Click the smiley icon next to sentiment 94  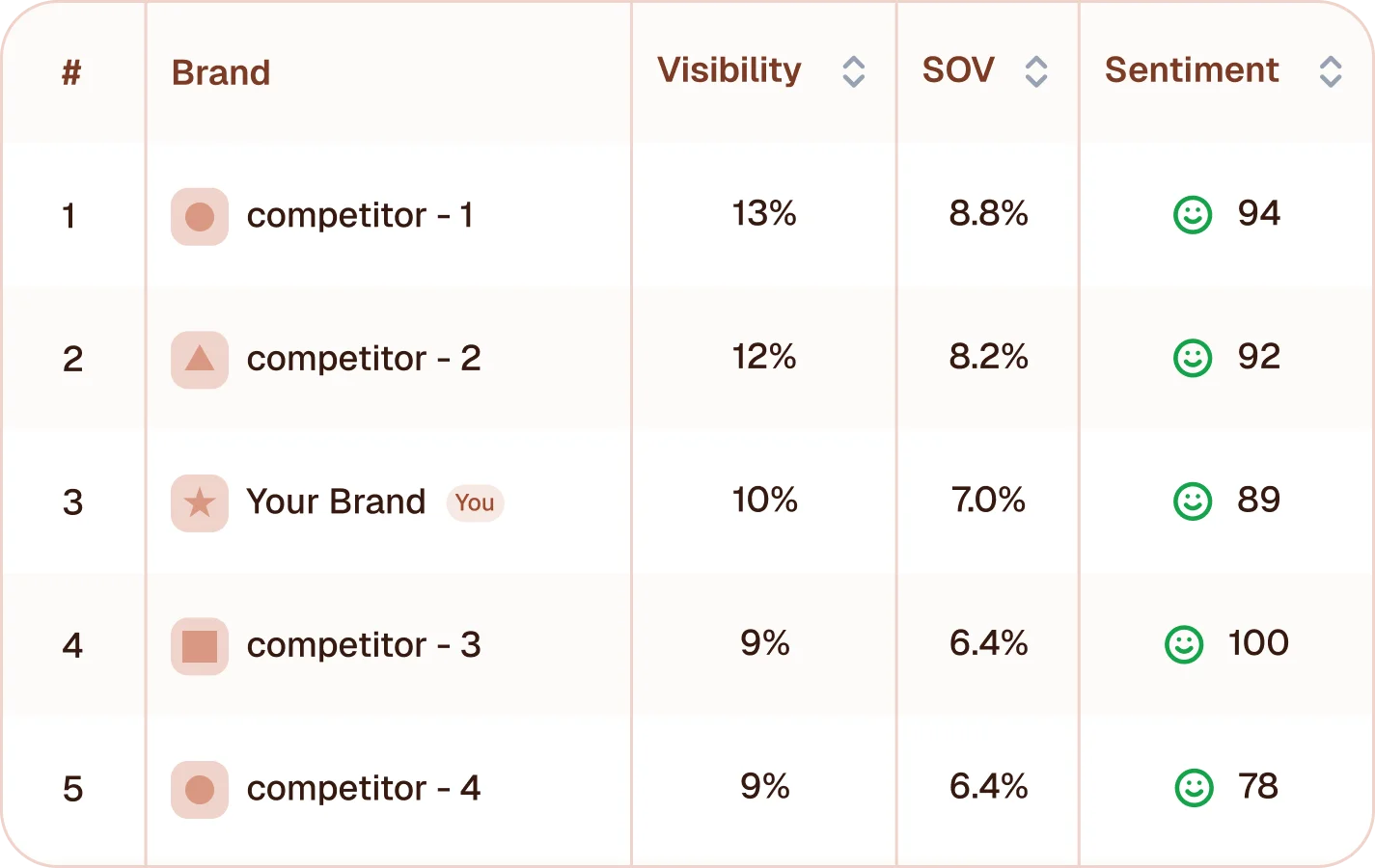pyautogui.click(x=1193, y=214)
